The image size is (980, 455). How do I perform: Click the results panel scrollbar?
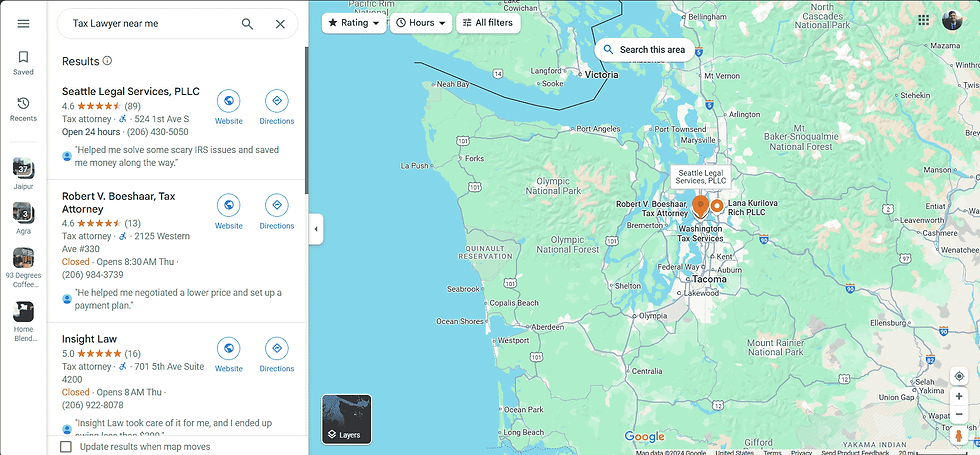(x=306, y=121)
